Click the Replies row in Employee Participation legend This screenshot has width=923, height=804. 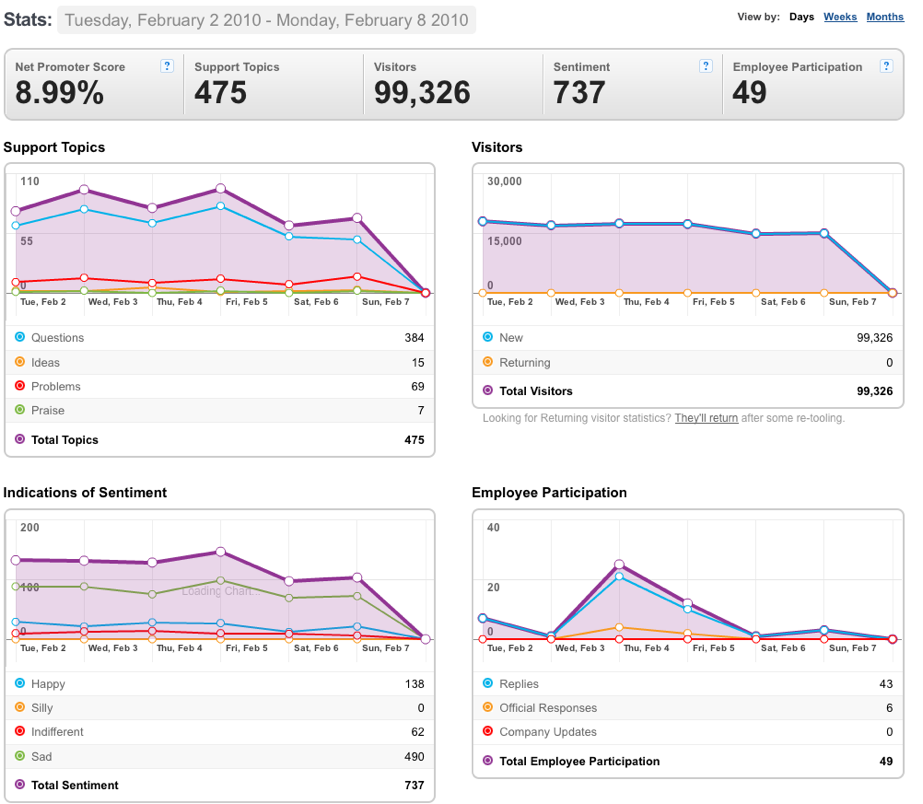688,683
